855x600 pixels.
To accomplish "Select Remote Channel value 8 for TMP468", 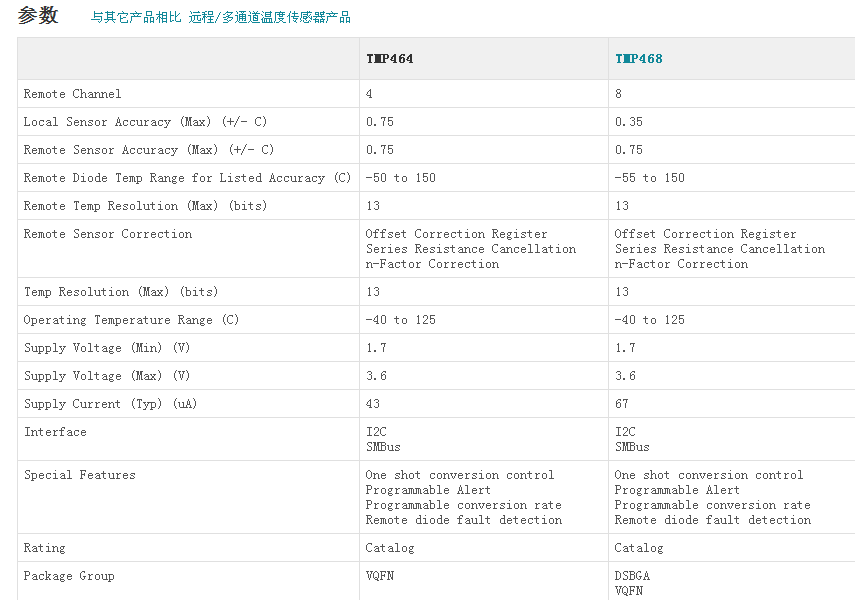I will (618, 94).
